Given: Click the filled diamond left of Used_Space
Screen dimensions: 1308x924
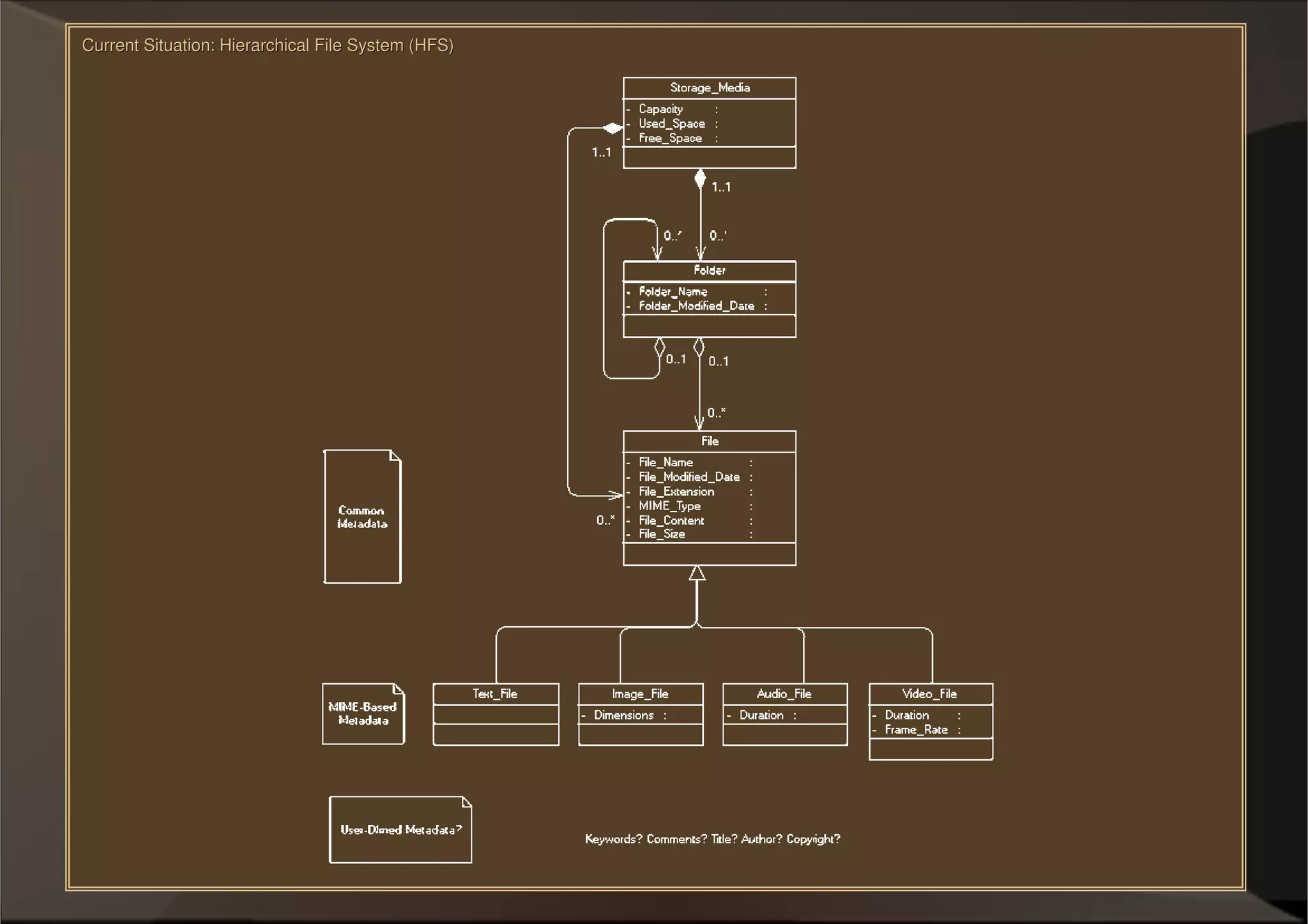Looking at the screenshot, I should point(612,128).
